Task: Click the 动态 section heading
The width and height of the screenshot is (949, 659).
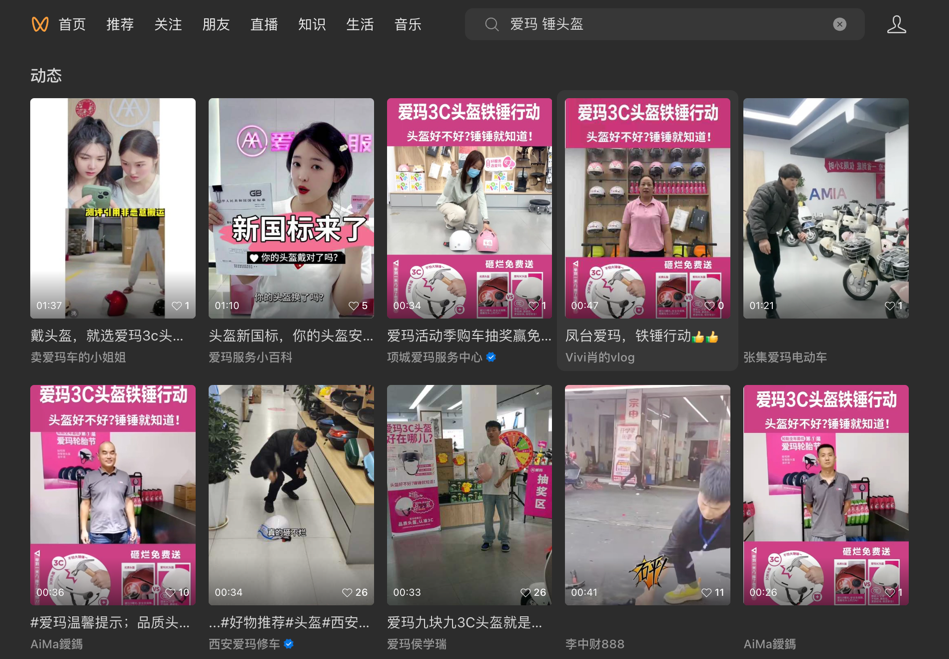Action: pos(46,75)
